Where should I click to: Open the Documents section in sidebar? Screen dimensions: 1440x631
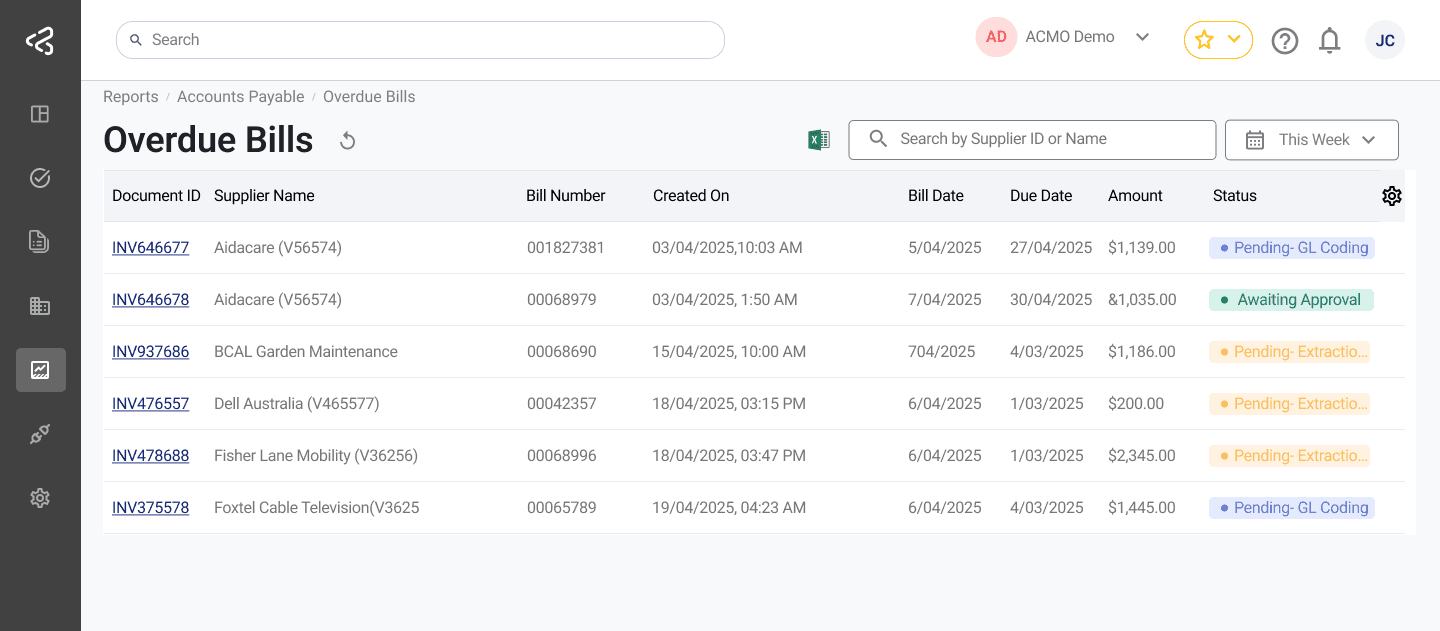[x=40, y=241]
